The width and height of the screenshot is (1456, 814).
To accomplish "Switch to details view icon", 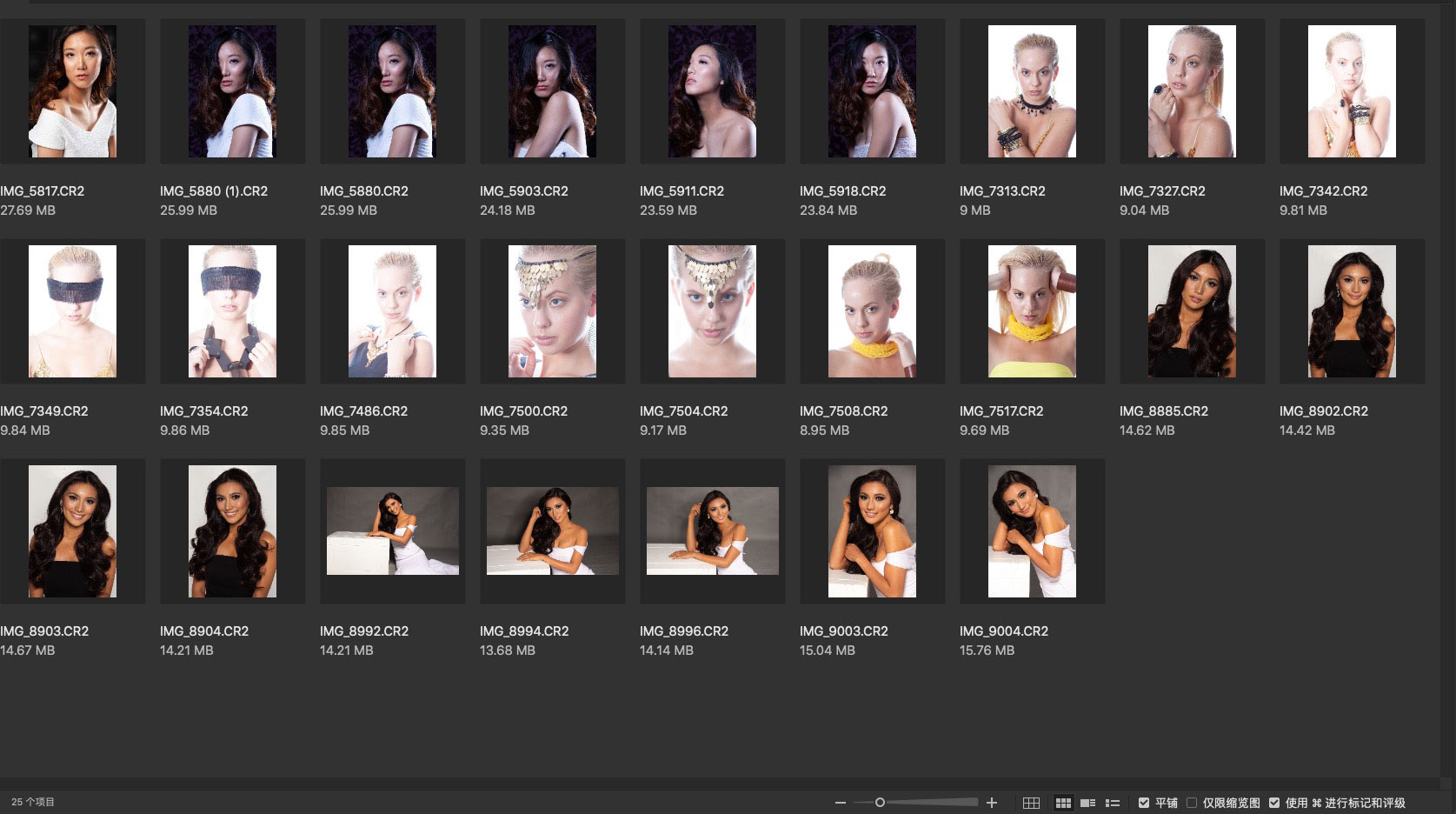I will [1087, 803].
